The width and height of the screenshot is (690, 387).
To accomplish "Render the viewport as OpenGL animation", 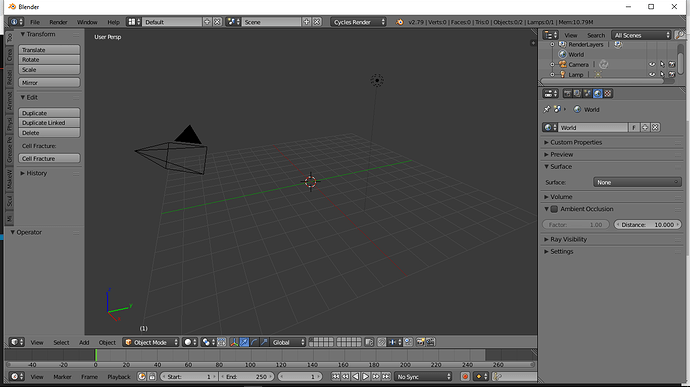I will tap(430, 342).
